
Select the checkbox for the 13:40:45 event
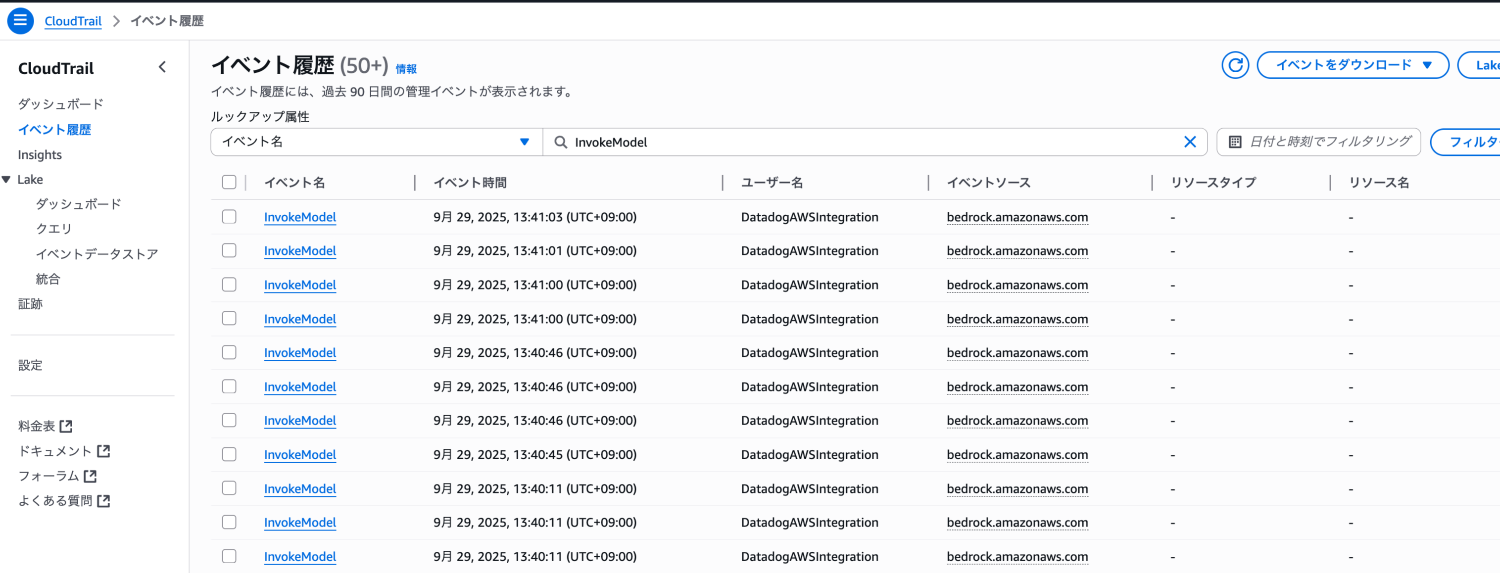coord(229,454)
